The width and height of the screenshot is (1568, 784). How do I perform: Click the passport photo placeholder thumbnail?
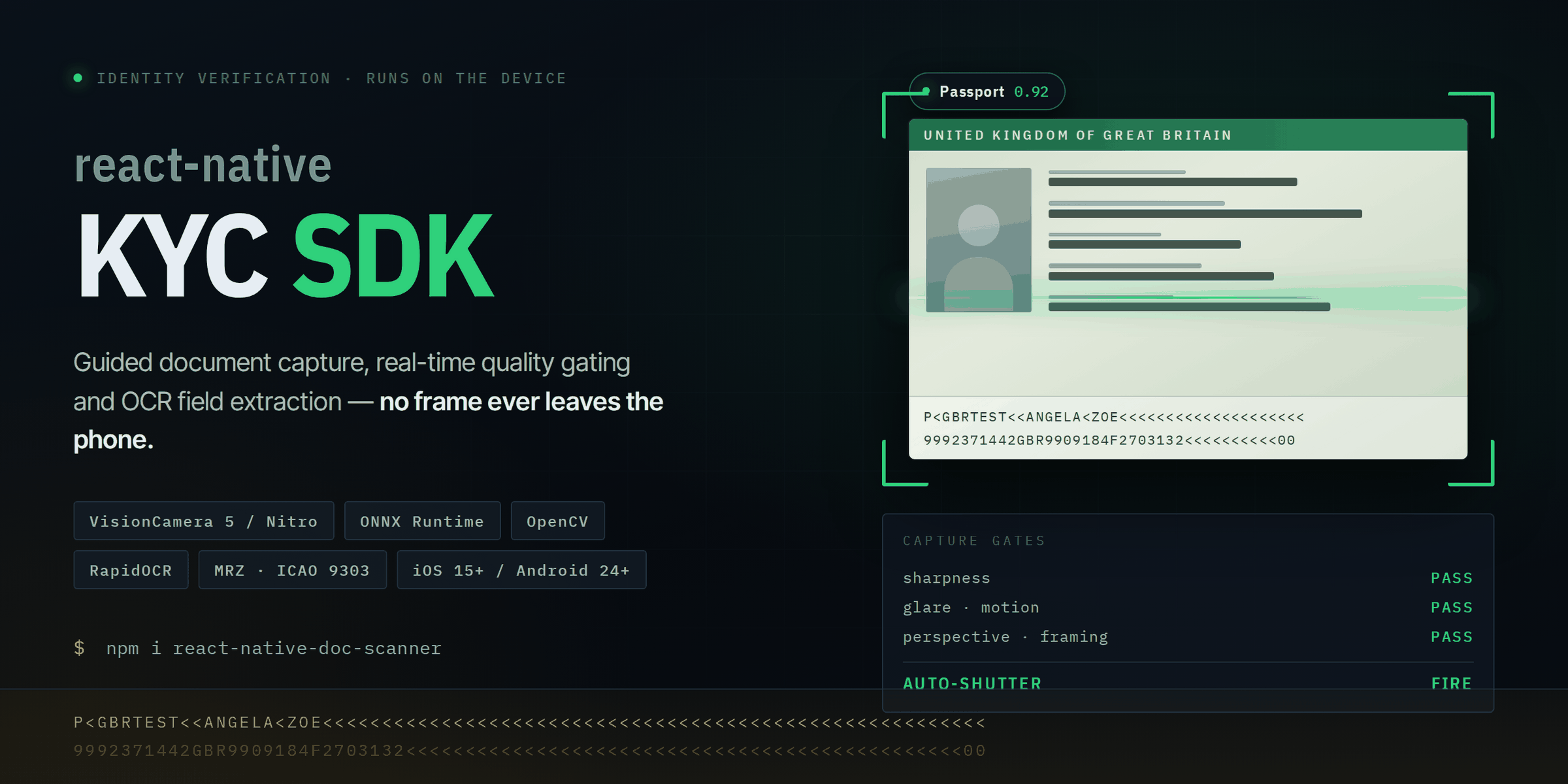(978, 240)
